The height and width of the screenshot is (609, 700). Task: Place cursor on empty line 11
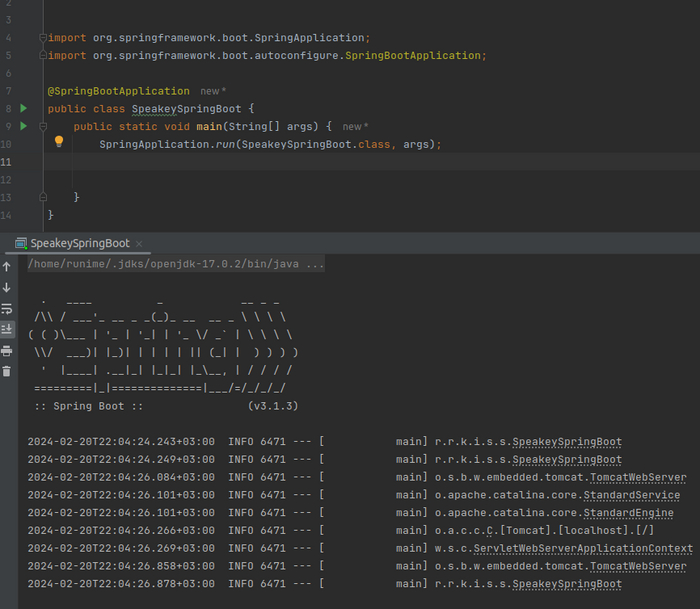pos(300,162)
